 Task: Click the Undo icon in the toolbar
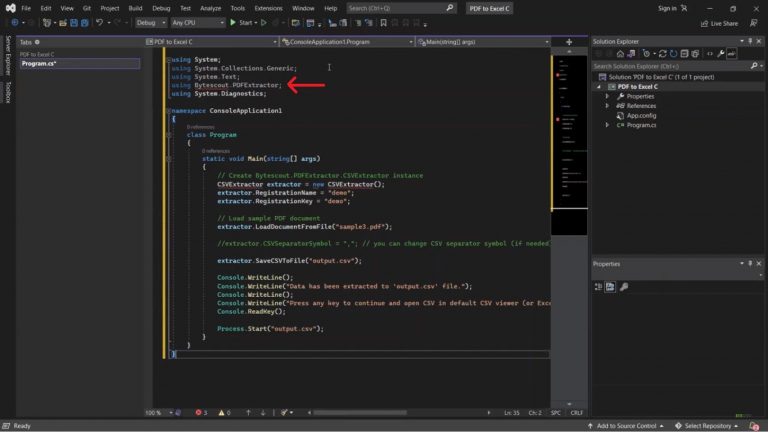click(x=100, y=22)
